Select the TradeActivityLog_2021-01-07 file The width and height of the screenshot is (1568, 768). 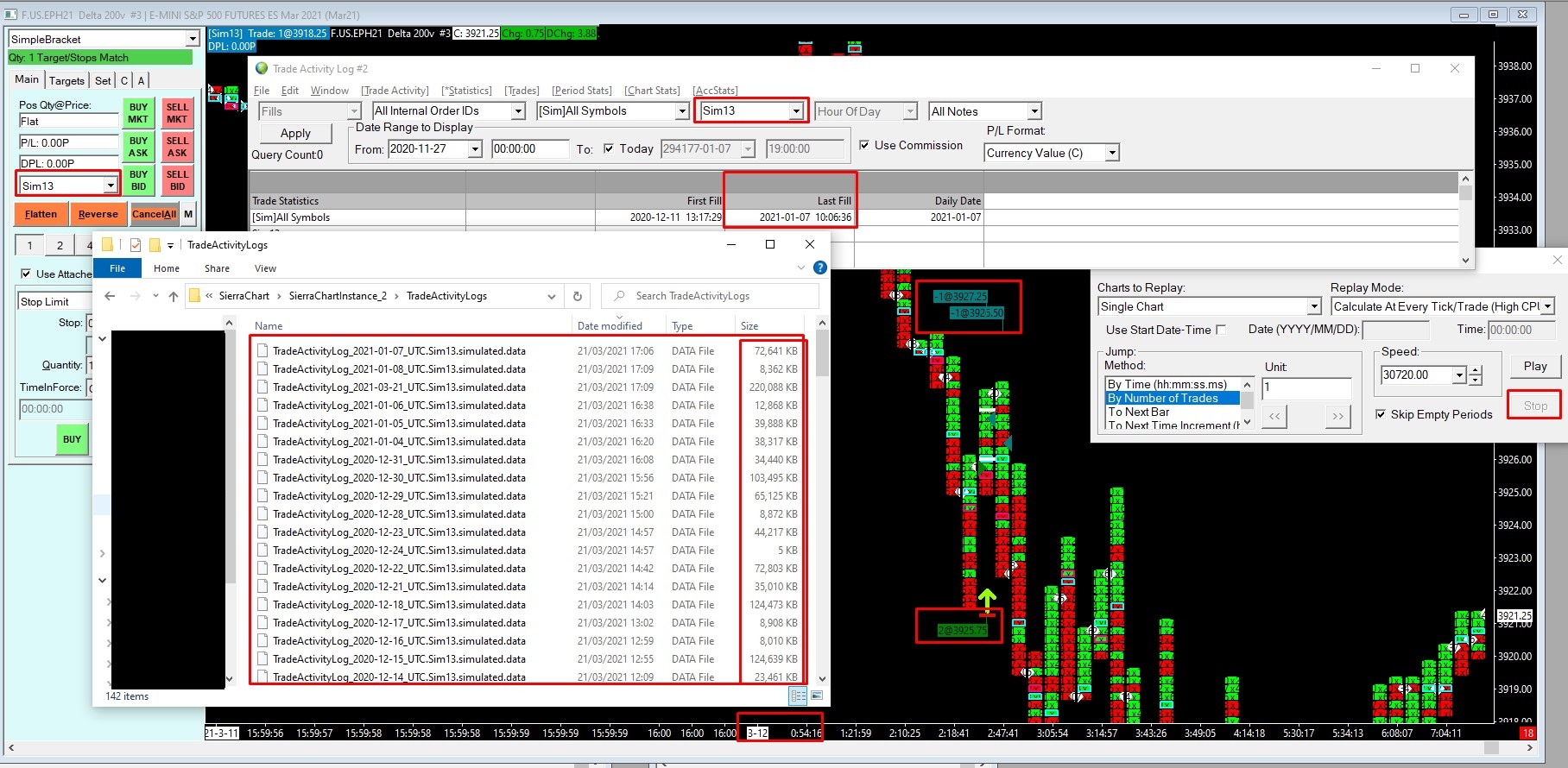399,351
